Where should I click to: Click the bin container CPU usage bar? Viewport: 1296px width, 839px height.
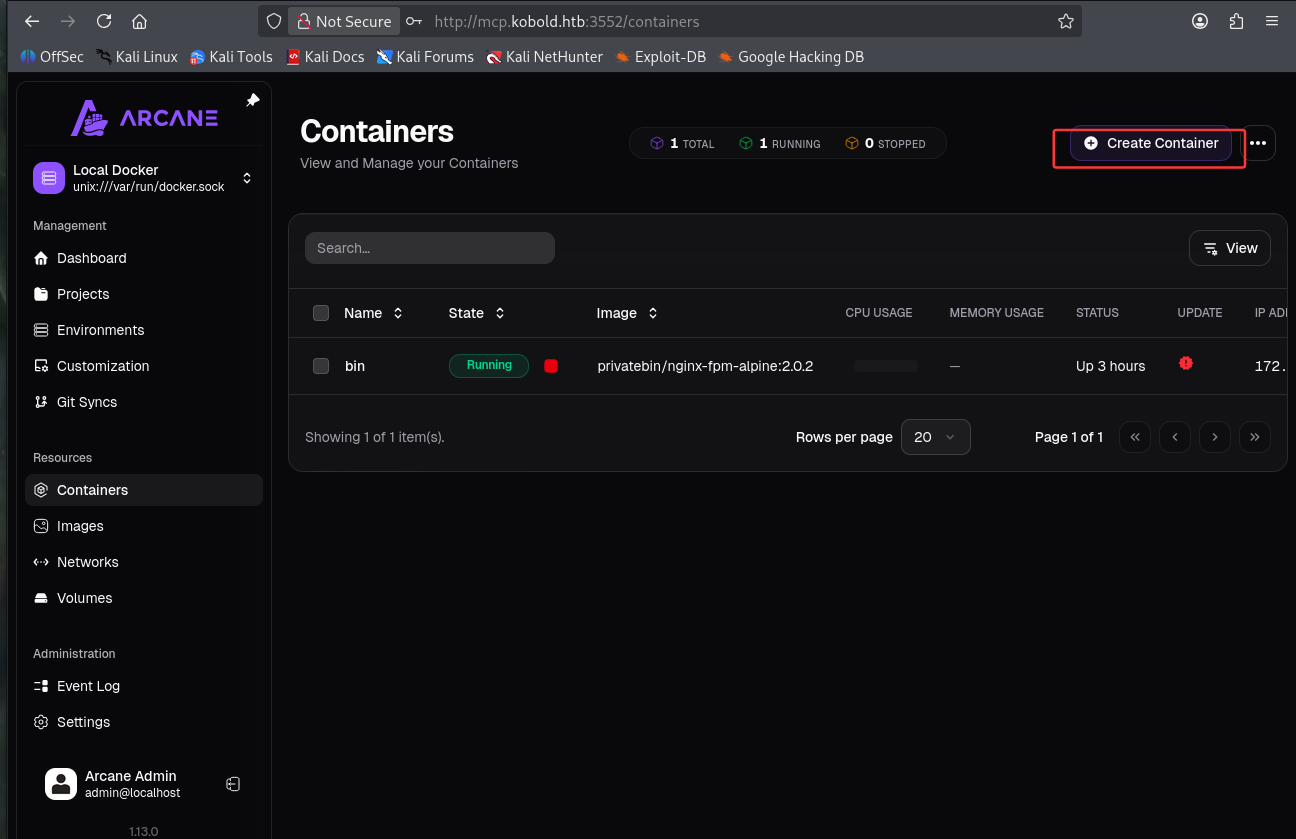[x=885, y=366]
